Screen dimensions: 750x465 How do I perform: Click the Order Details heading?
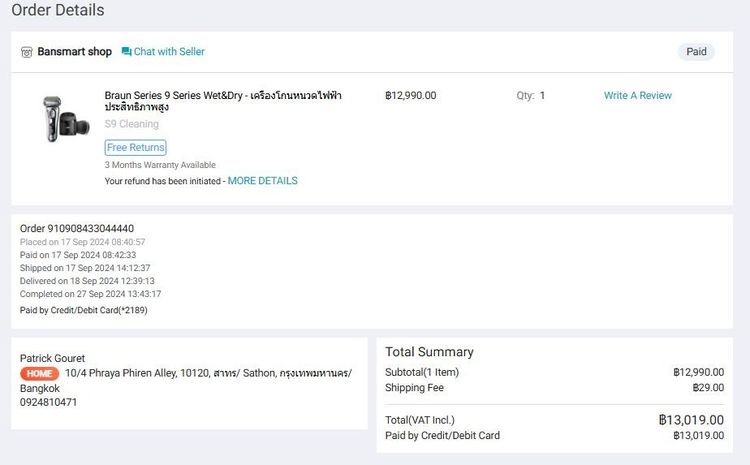click(x=58, y=10)
